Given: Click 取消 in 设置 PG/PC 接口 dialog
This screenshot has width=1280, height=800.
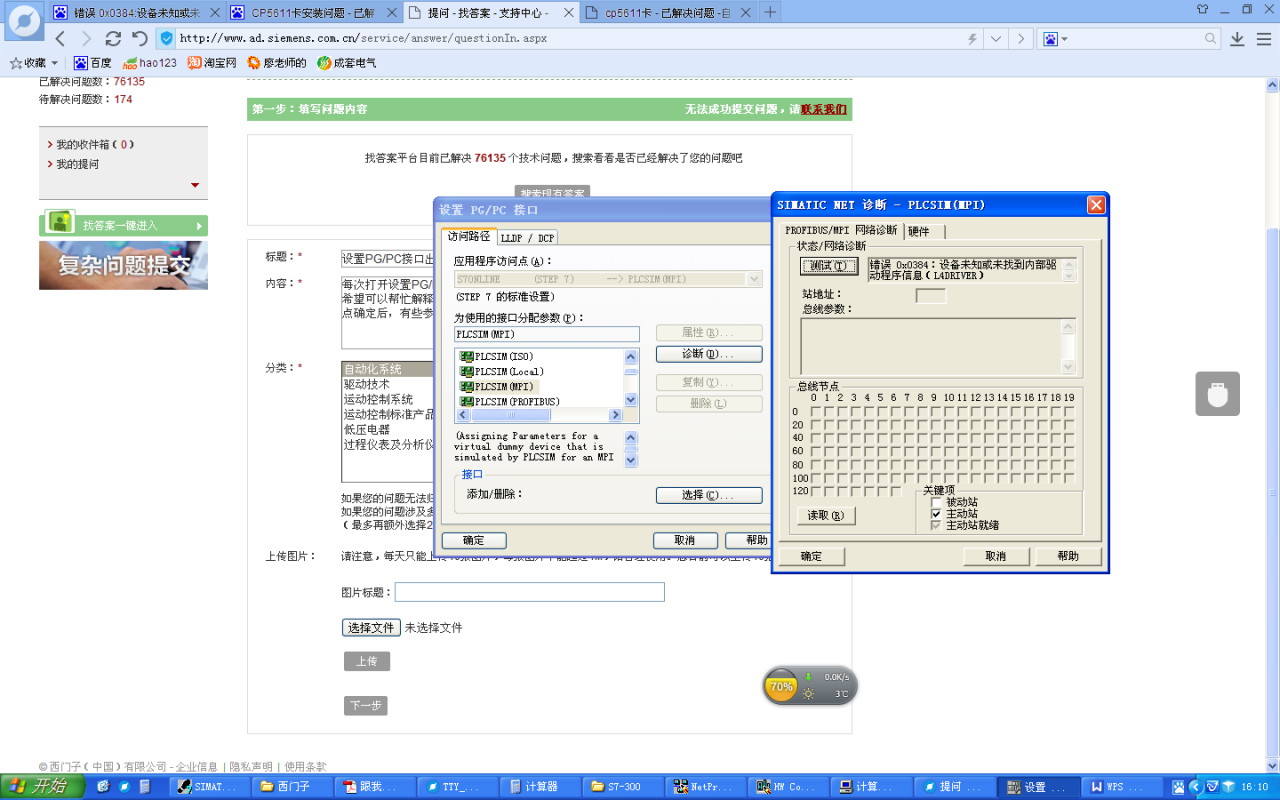Looking at the screenshot, I should point(686,540).
